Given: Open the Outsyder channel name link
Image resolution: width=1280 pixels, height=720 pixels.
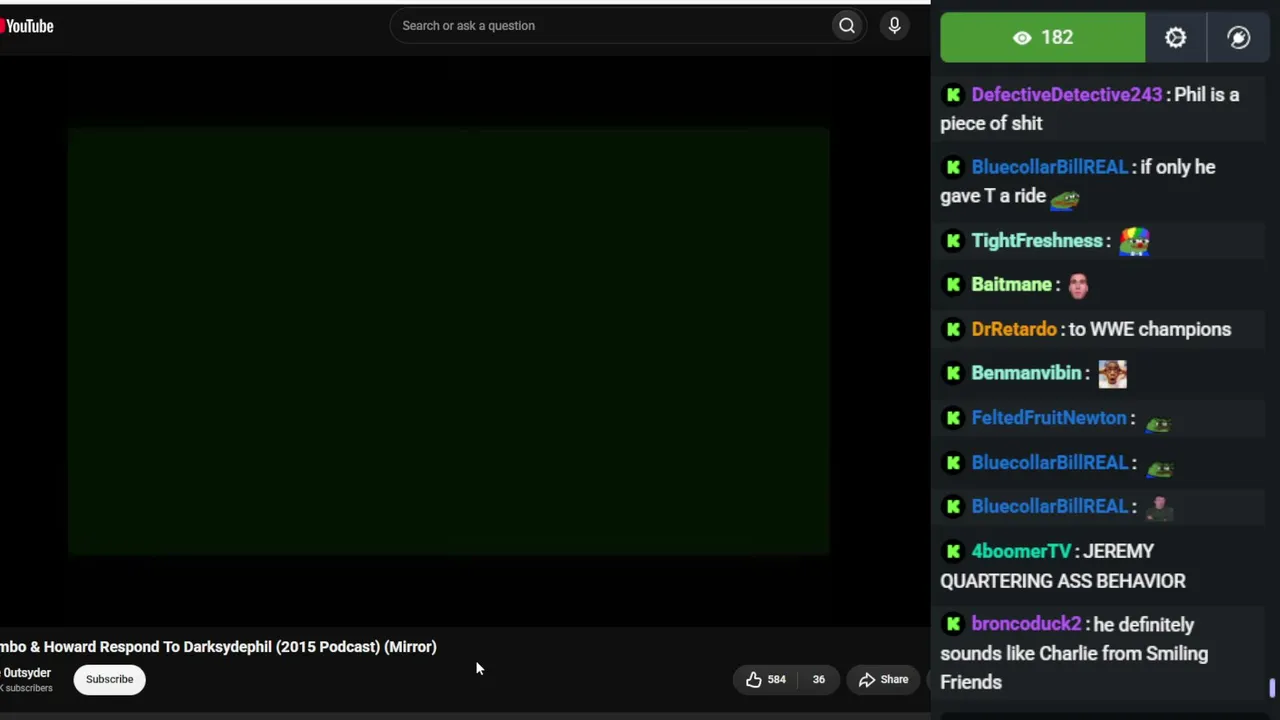Looking at the screenshot, I should click(26, 673).
